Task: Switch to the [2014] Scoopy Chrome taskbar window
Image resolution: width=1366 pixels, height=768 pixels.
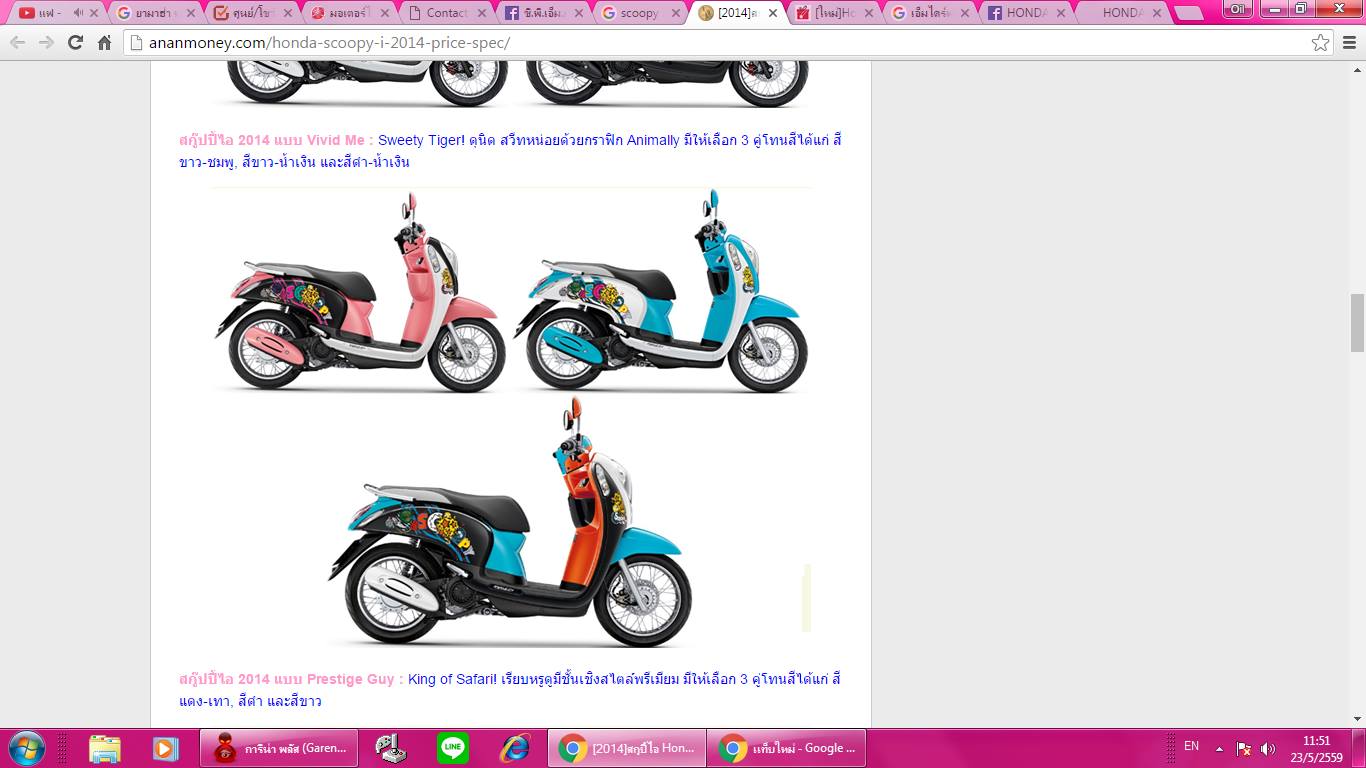Action: tap(626, 748)
